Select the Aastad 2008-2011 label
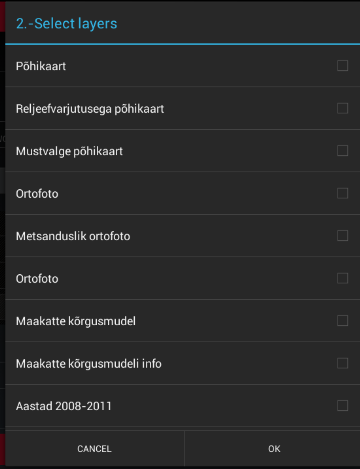The width and height of the screenshot is (360, 469). [64, 406]
